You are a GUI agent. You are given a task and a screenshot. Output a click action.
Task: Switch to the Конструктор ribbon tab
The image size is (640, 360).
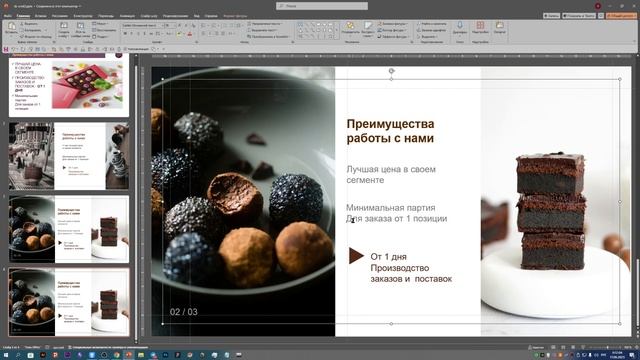[x=83, y=16]
